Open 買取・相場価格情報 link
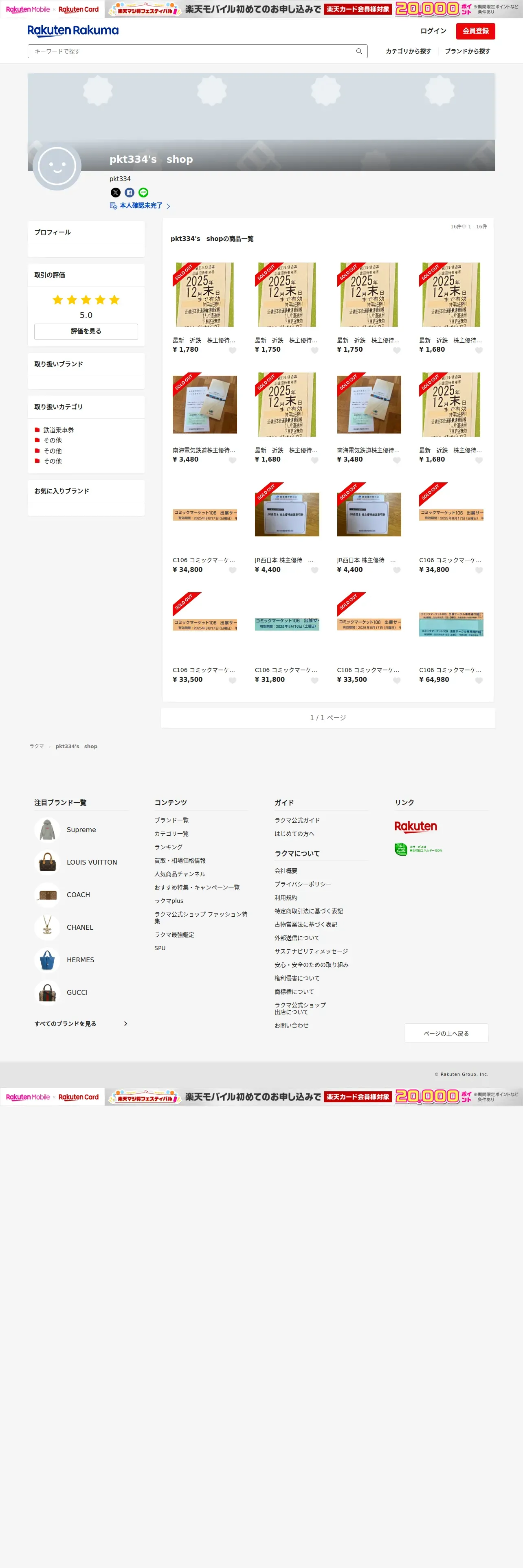Screen dimensions: 523x1568 [180, 861]
